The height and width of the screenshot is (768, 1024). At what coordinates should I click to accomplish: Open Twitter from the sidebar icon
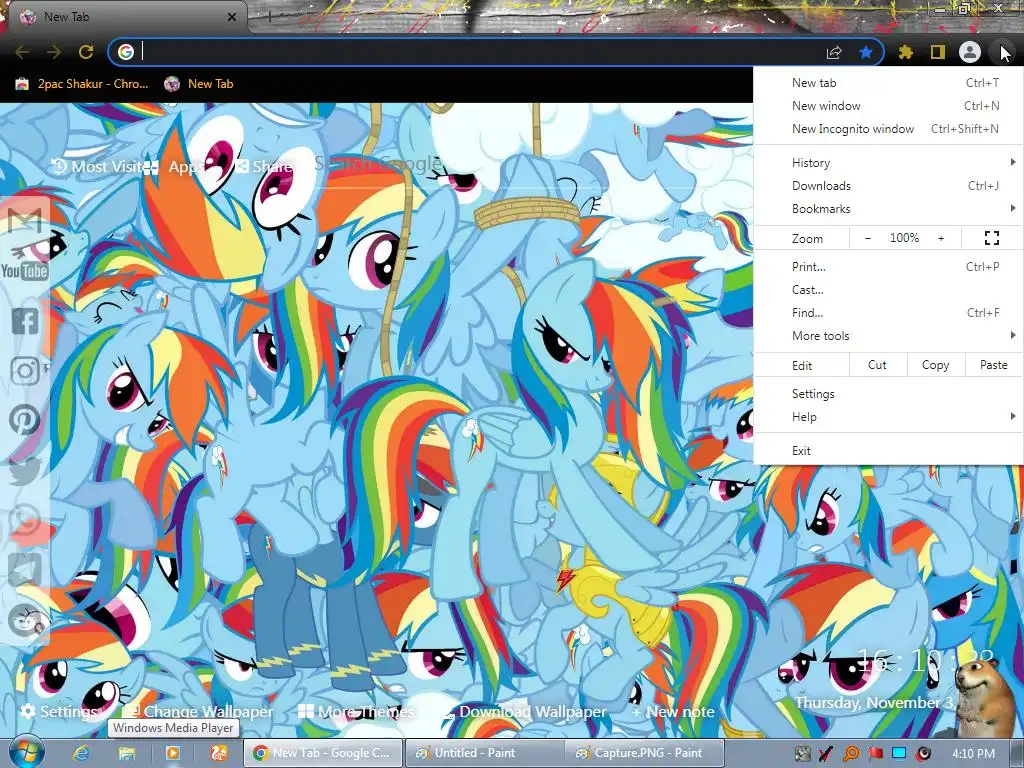(x=25, y=470)
